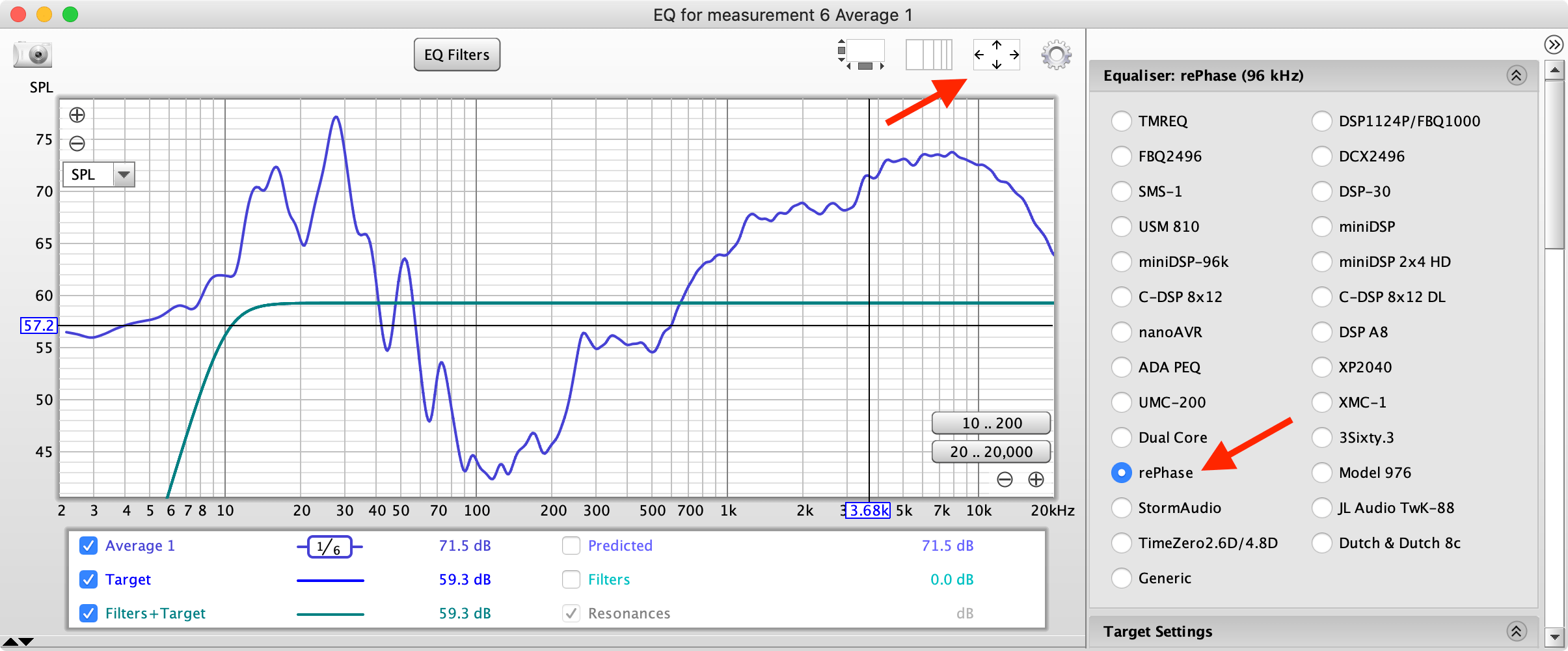Open graph settings gear icon
The height and width of the screenshot is (651, 1568).
coord(1056,55)
